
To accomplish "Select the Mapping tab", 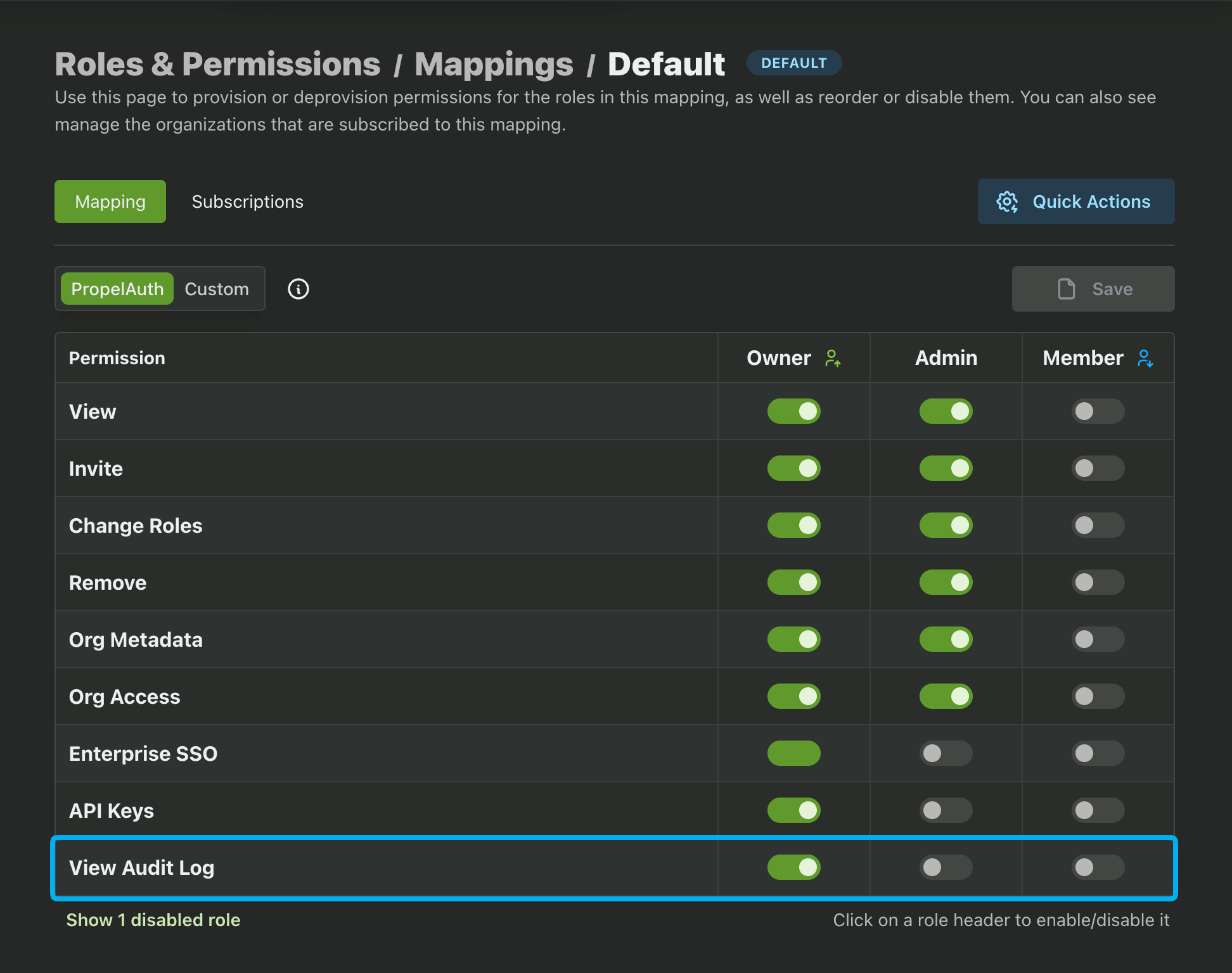I will point(110,201).
